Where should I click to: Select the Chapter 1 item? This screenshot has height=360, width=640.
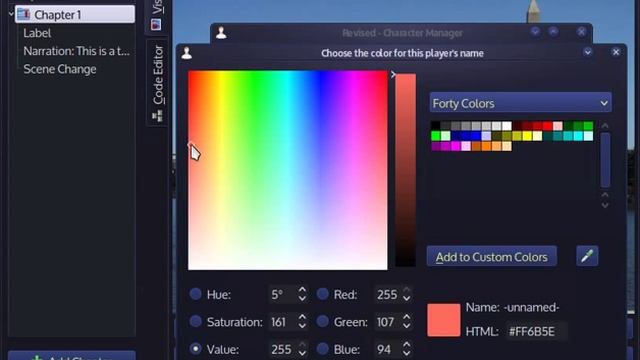[75, 14]
